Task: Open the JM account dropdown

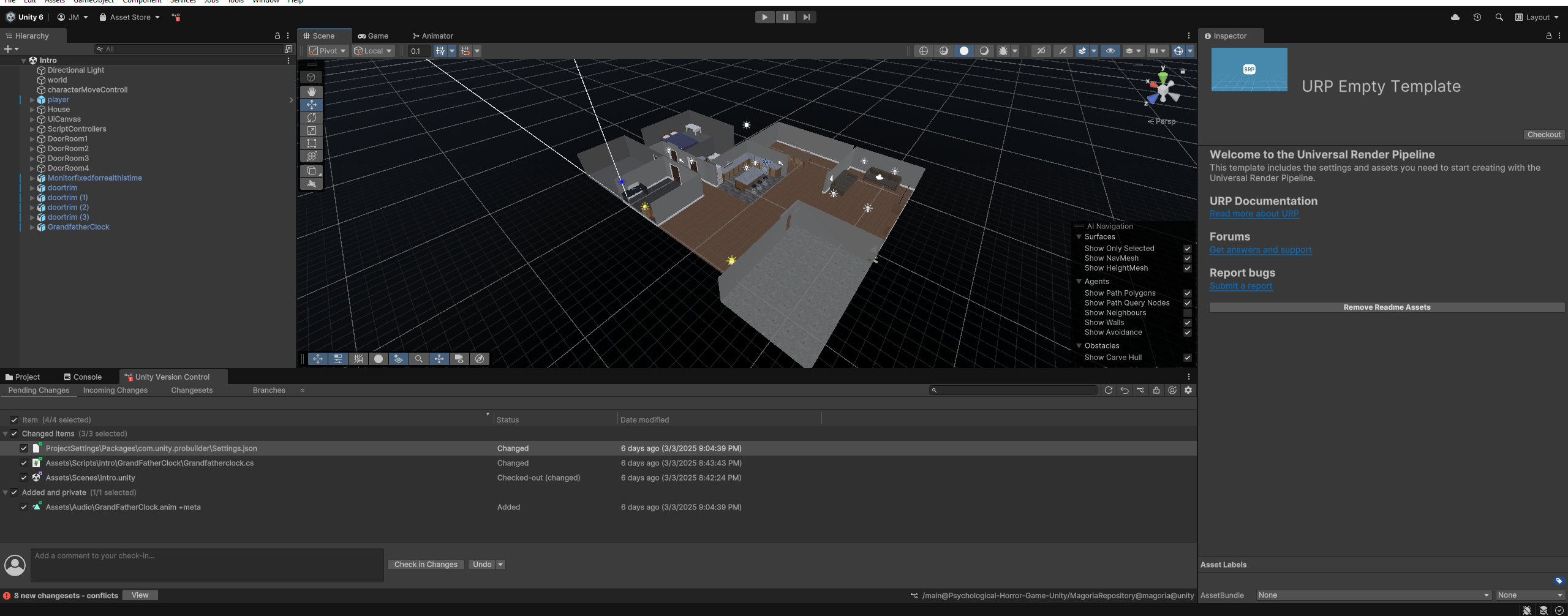Action: coord(72,17)
